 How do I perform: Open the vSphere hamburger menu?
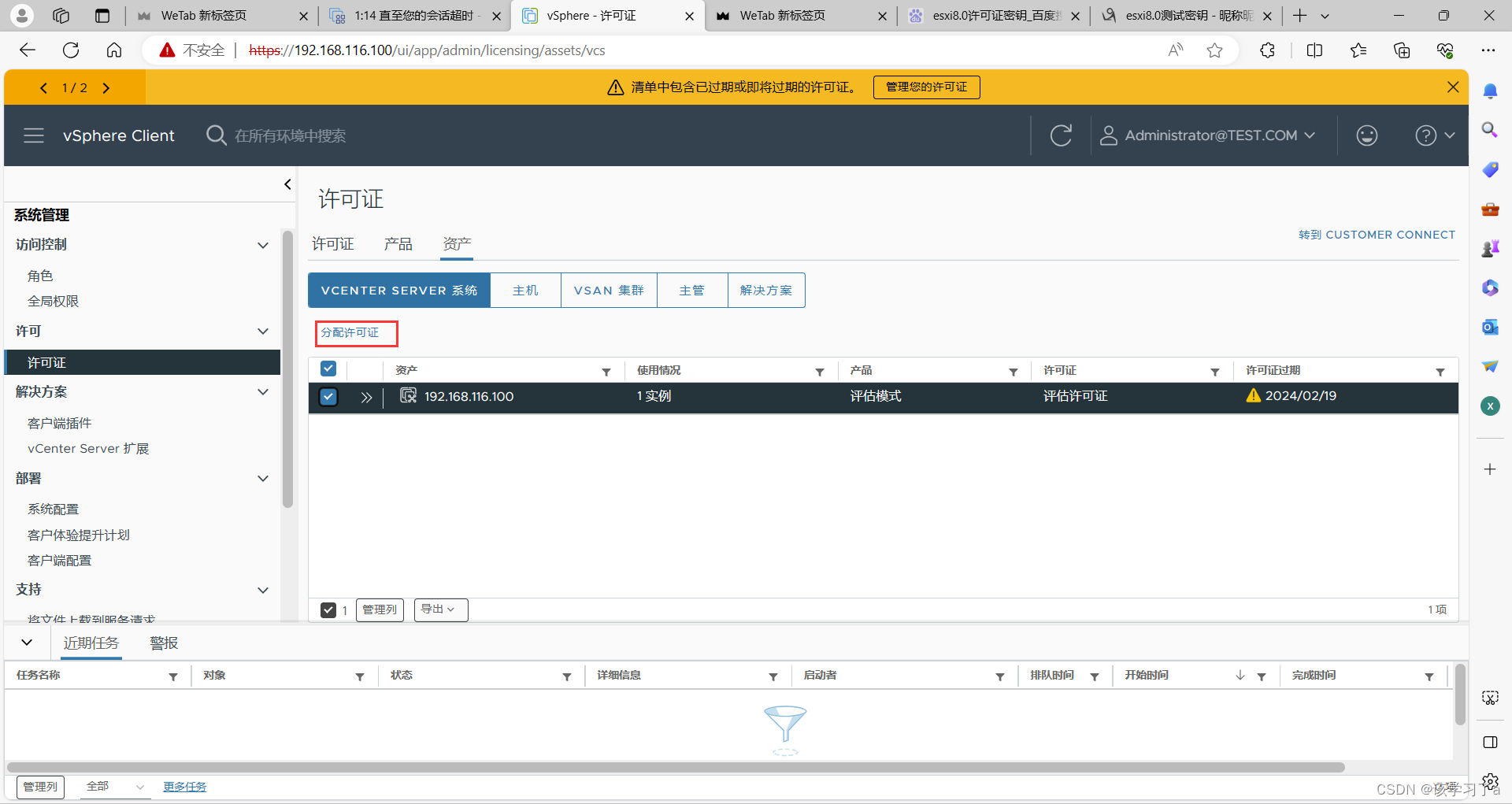[x=34, y=135]
